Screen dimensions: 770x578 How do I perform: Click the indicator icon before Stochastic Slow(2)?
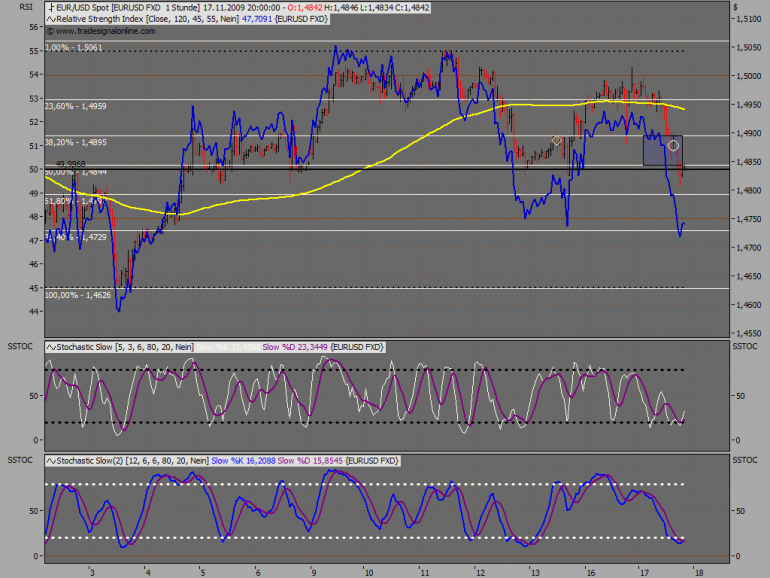point(51,461)
